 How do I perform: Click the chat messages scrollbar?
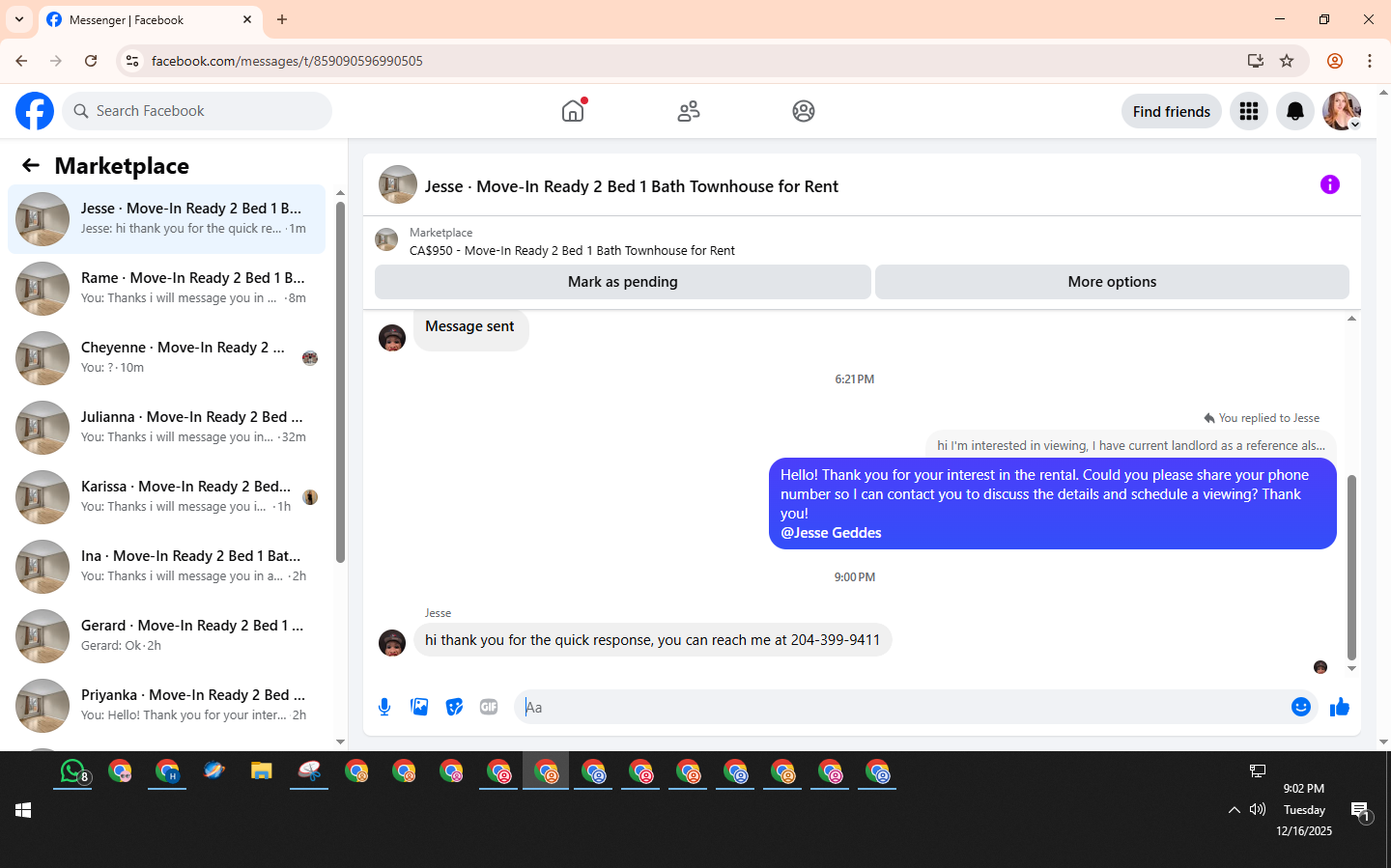click(x=1351, y=567)
